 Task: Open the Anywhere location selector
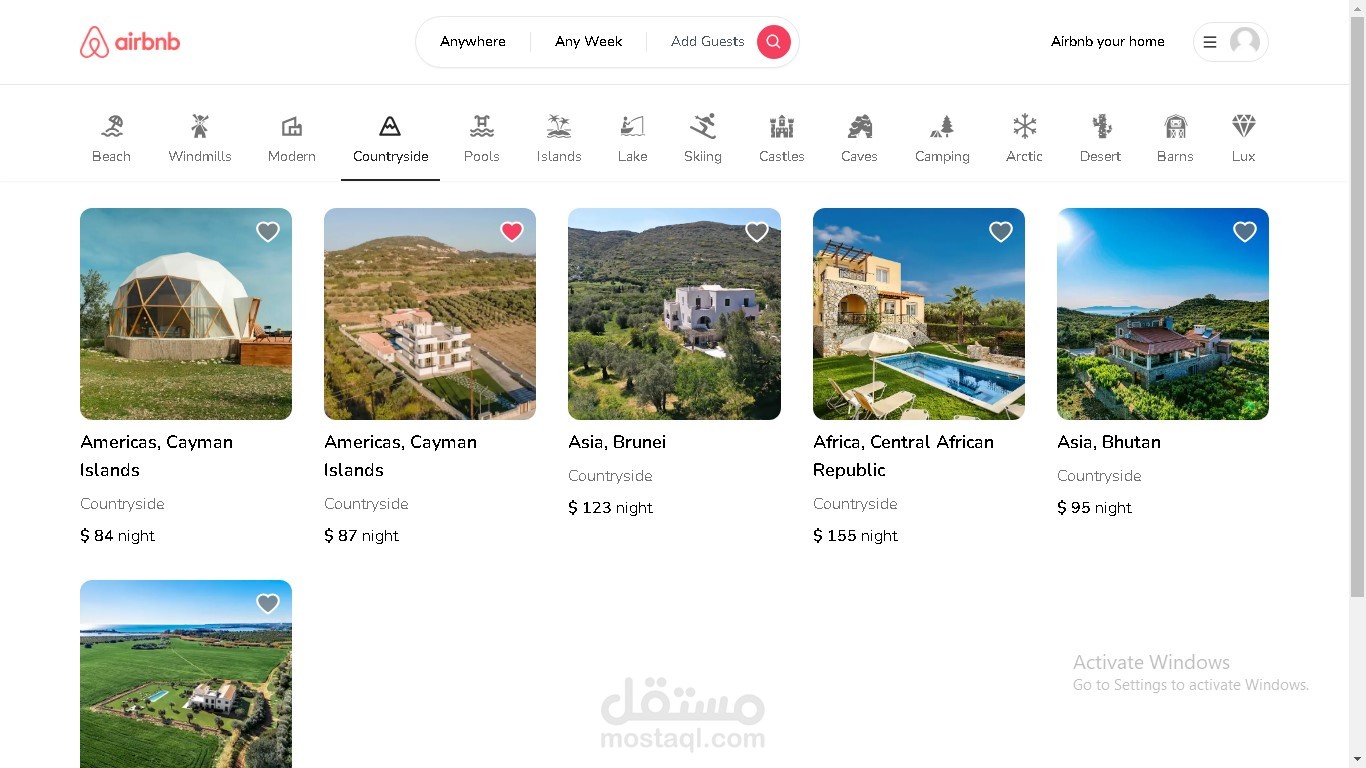tap(473, 42)
